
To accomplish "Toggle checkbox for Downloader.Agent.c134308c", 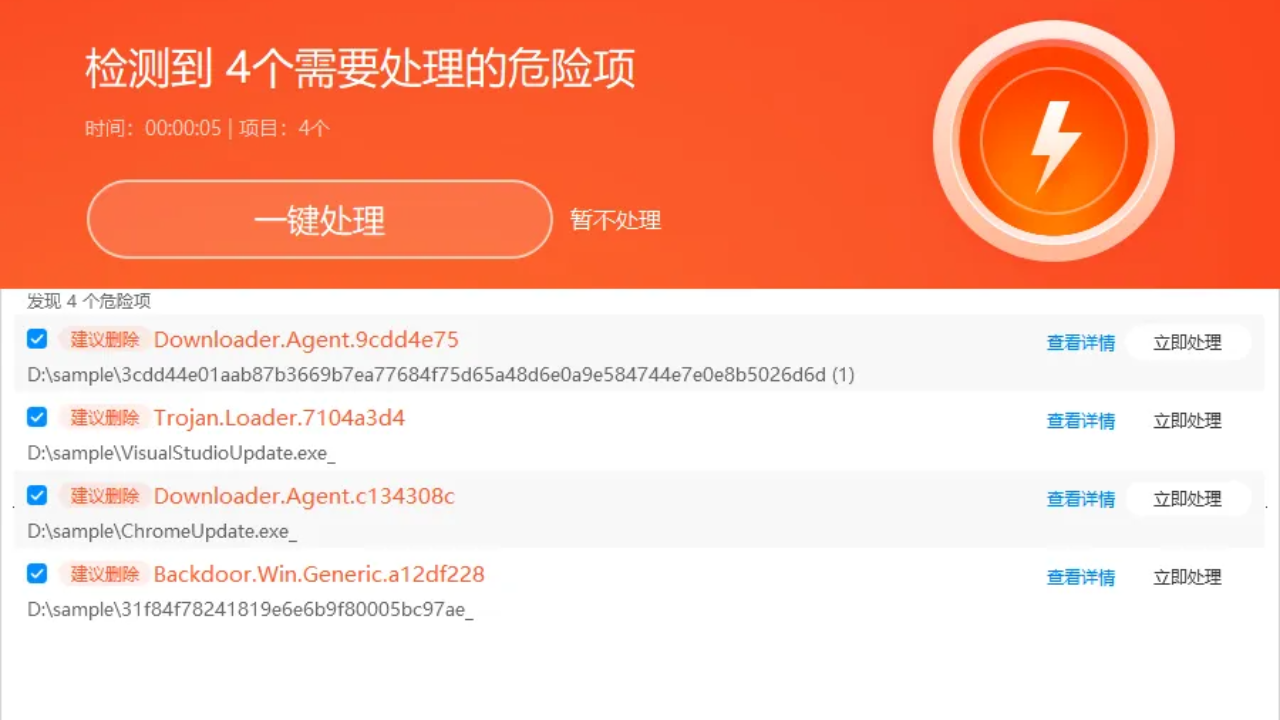I will (x=37, y=495).
